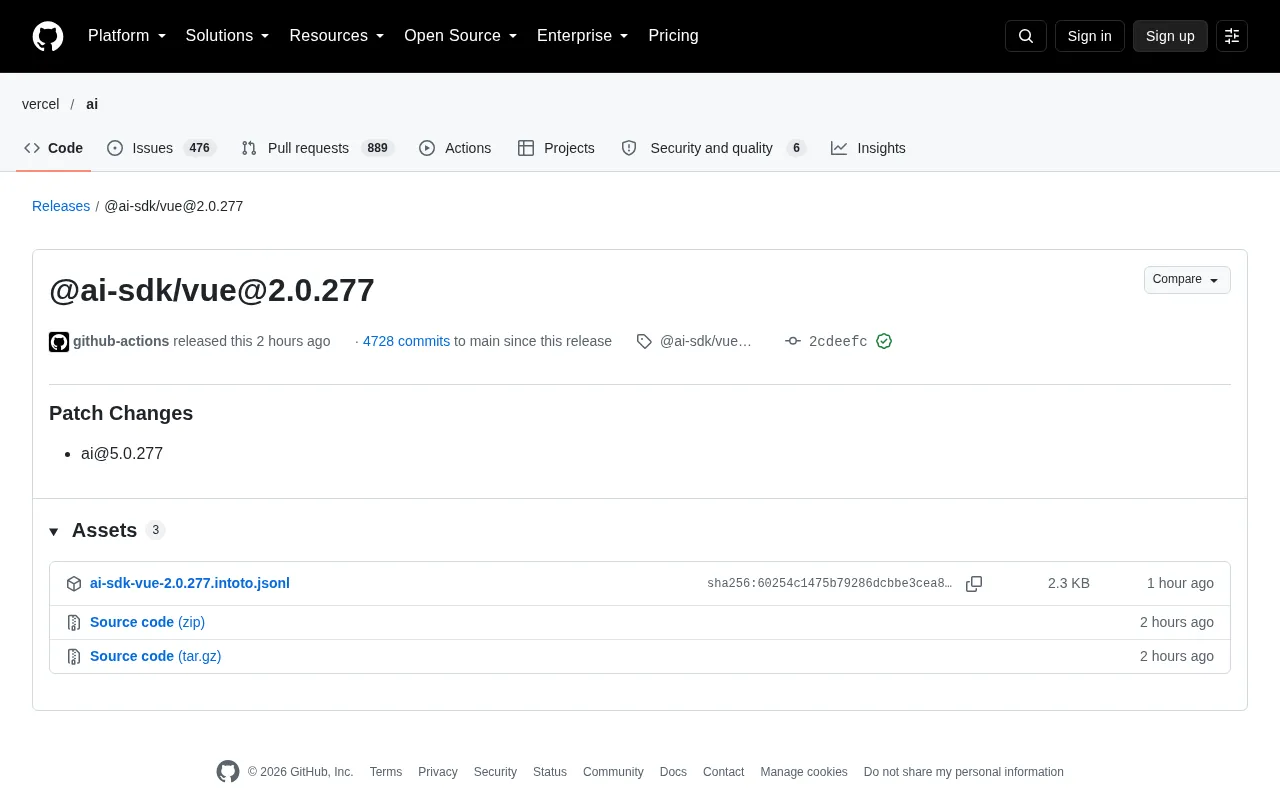
Task: Open the Projects tab
Action: (x=556, y=148)
